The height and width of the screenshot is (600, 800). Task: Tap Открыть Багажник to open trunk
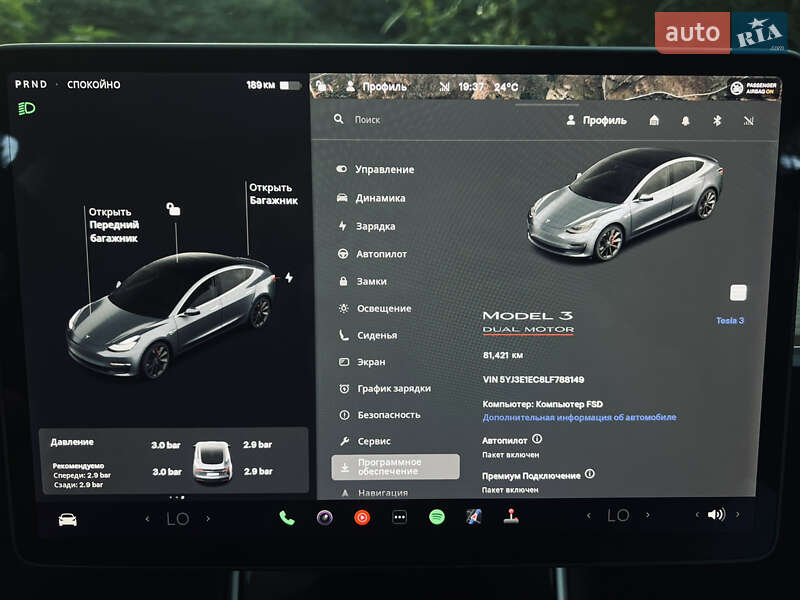[273, 194]
